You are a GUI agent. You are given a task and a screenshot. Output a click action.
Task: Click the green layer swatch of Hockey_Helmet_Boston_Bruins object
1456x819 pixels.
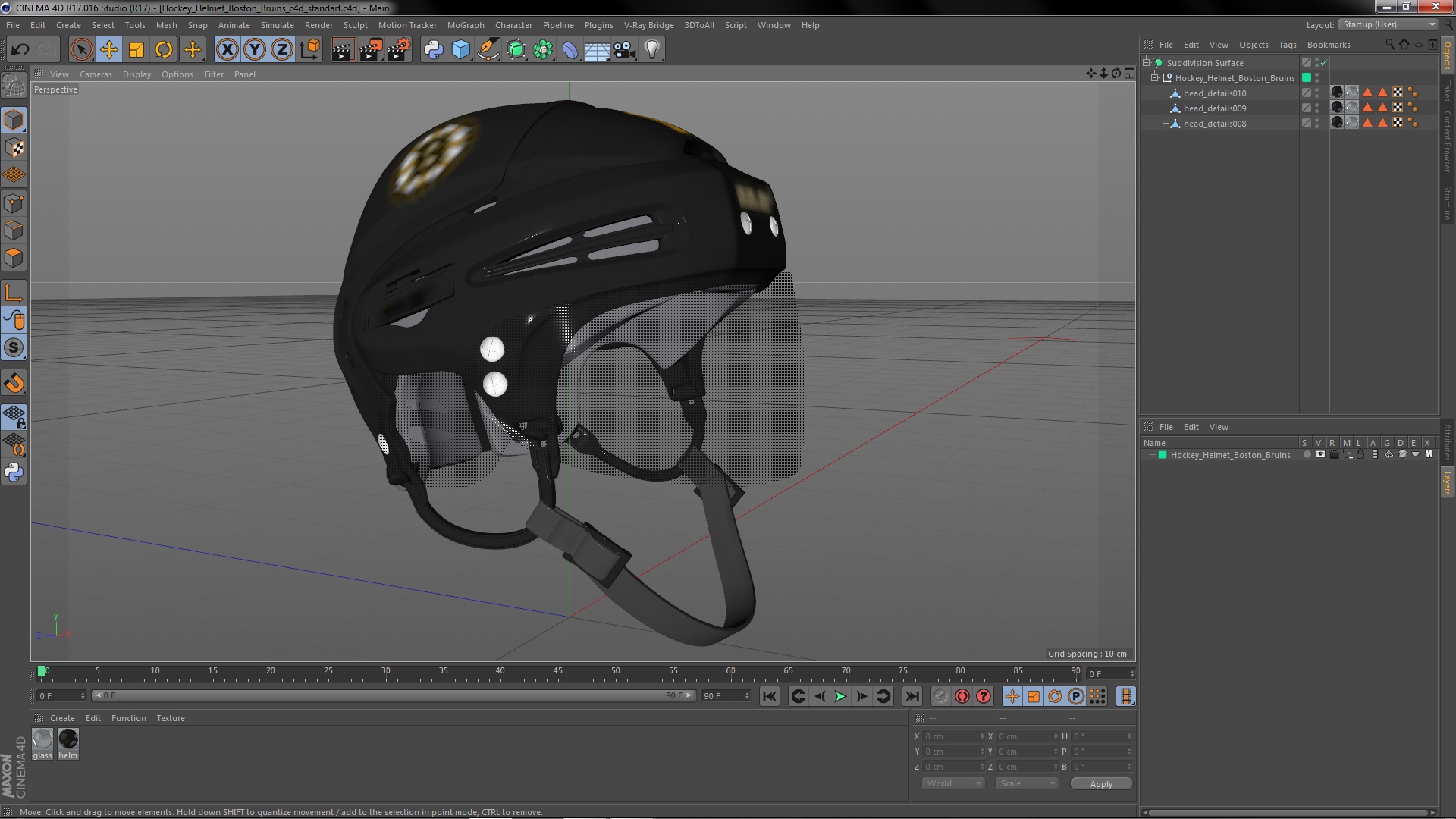1307,78
